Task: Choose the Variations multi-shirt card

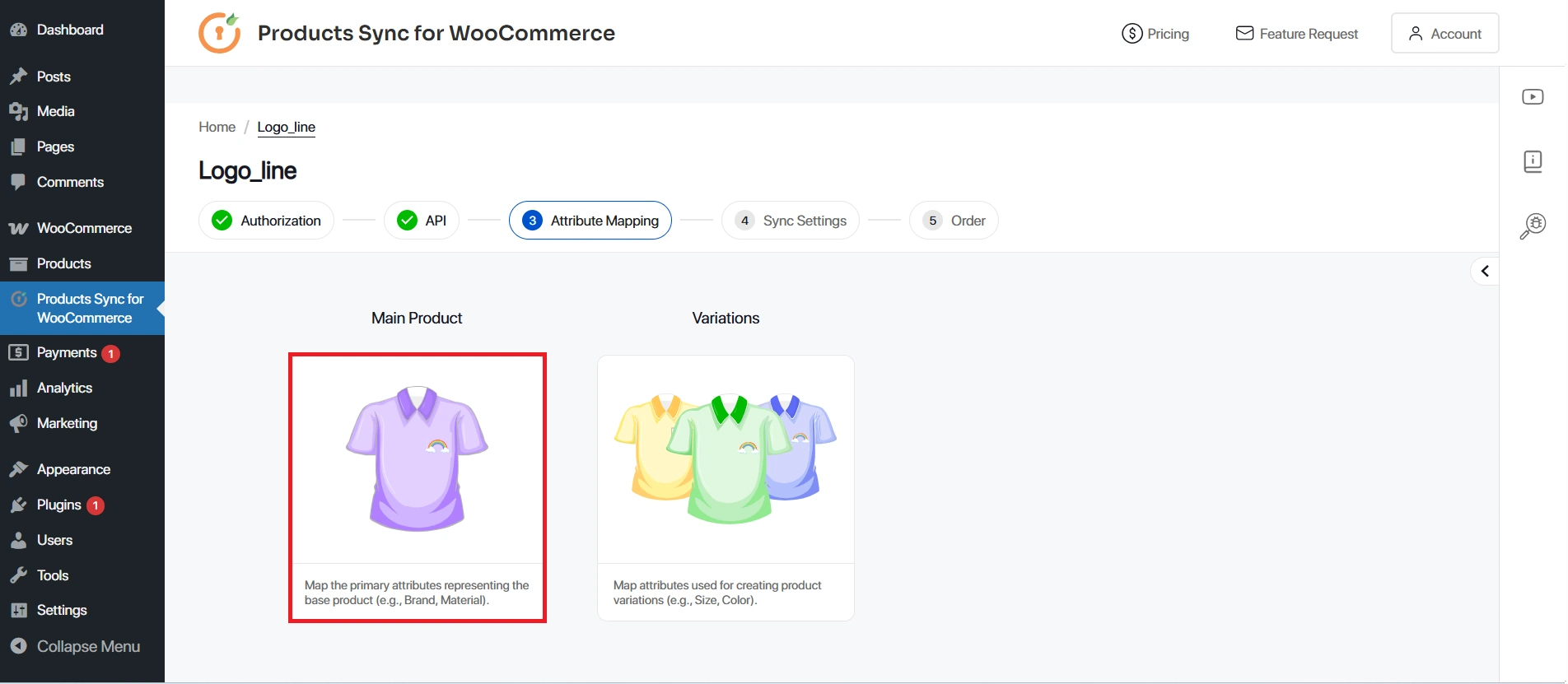Action: [726, 487]
